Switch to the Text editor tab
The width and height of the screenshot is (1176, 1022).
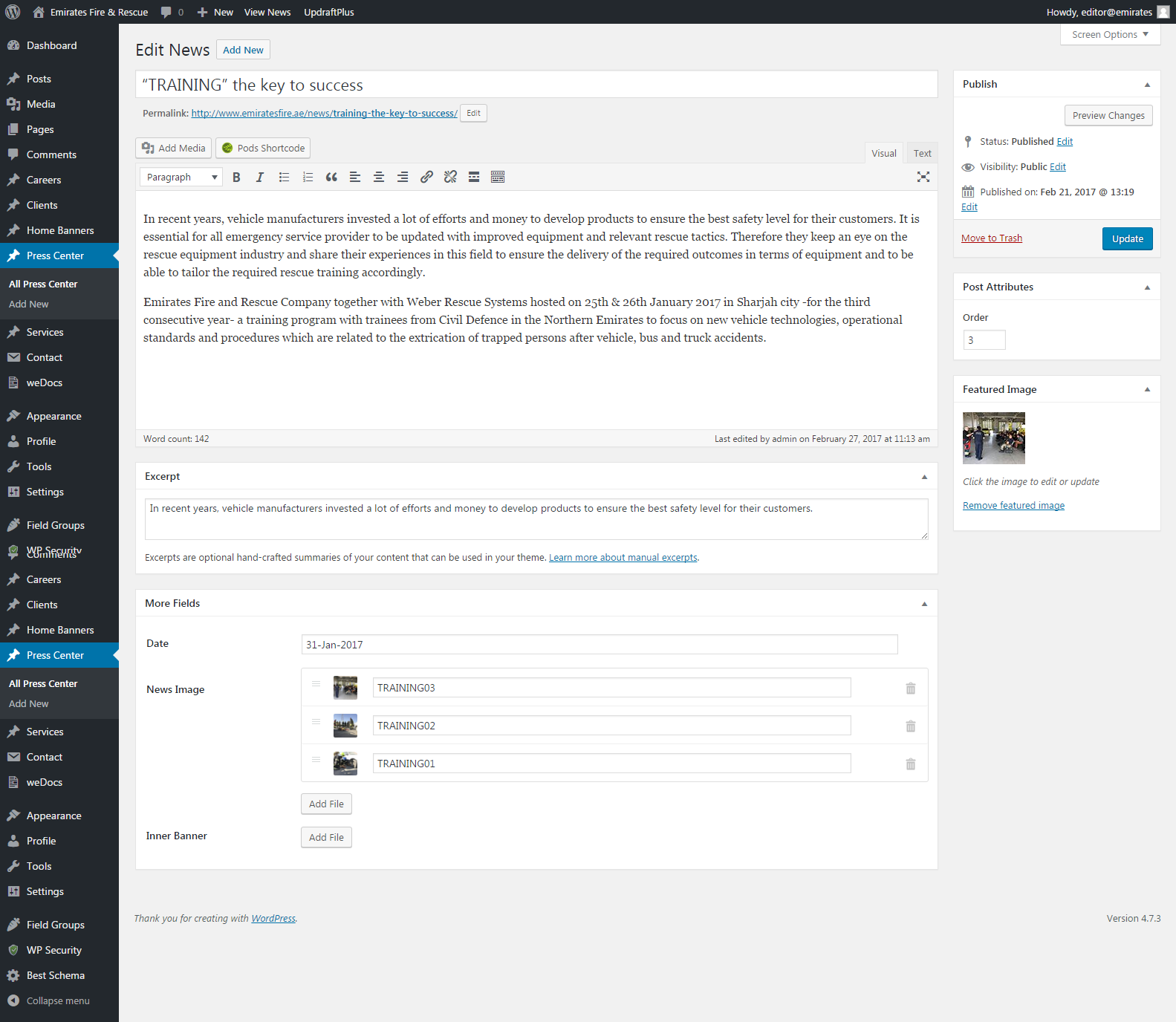(922, 153)
